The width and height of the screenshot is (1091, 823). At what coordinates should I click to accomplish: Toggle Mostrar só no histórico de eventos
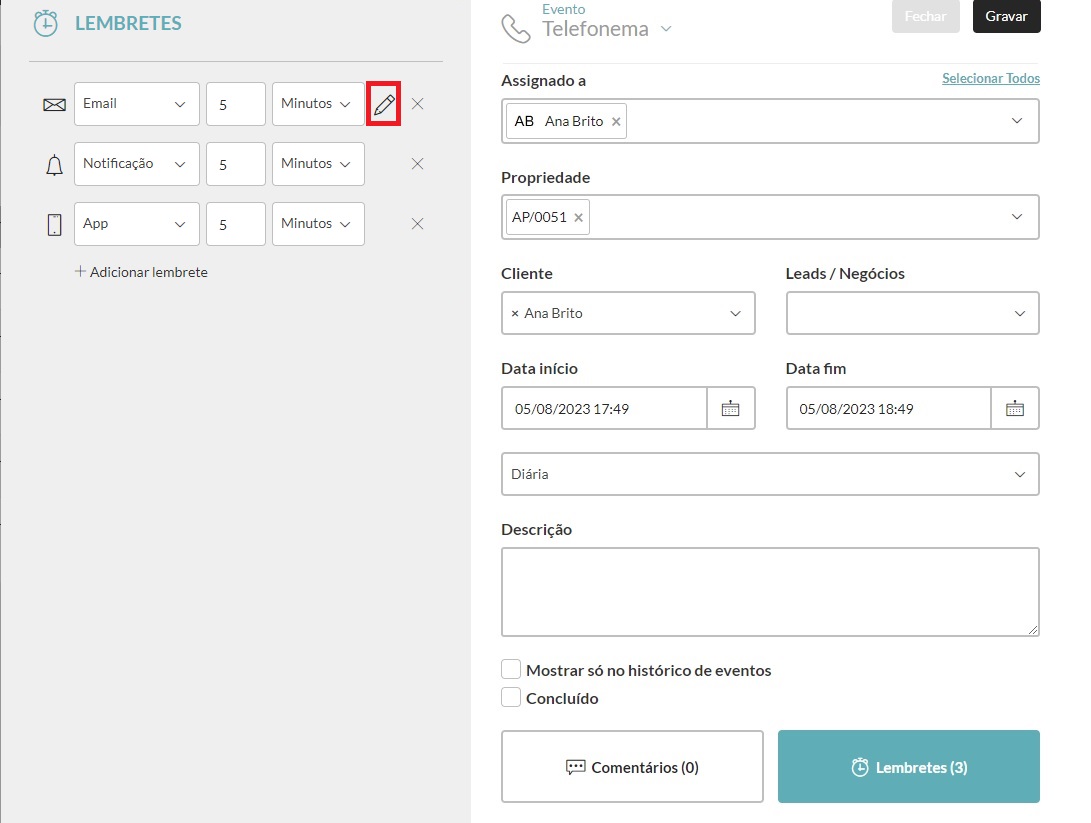[x=511, y=670]
